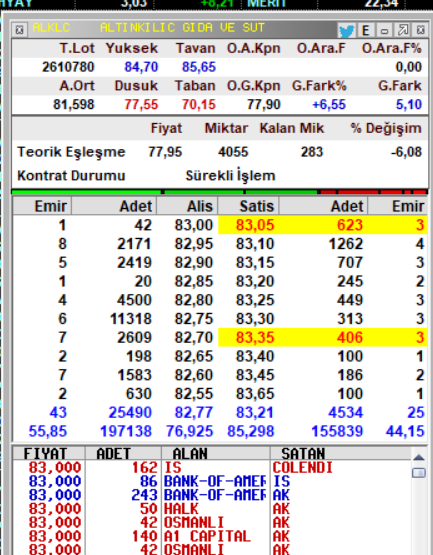Click the Taban value 70,15
The width and height of the screenshot is (433, 555).
point(199,105)
